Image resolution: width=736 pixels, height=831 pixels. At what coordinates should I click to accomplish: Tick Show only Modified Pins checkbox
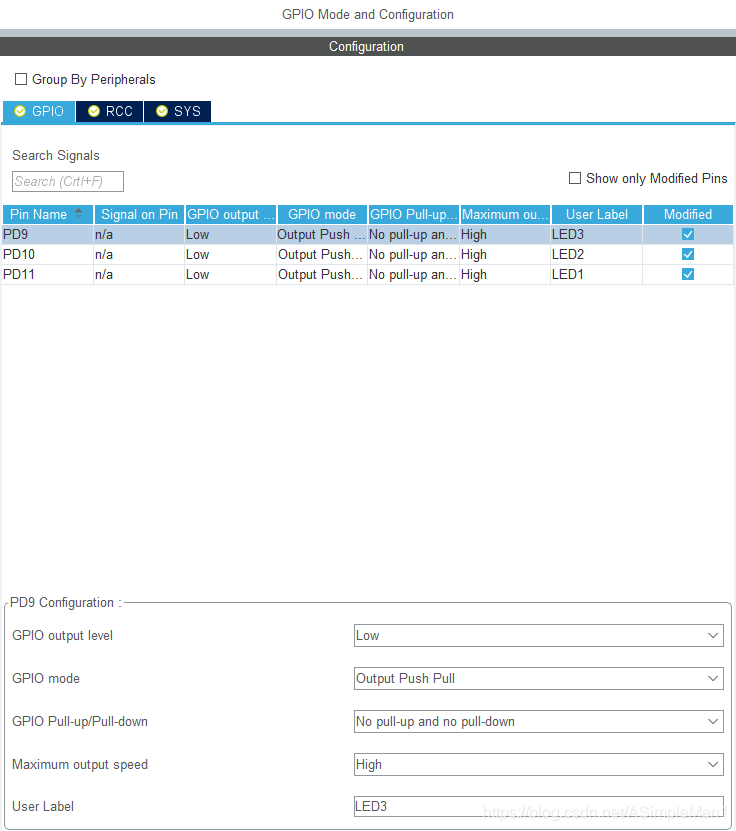pyautogui.click(x=574, y=178)
